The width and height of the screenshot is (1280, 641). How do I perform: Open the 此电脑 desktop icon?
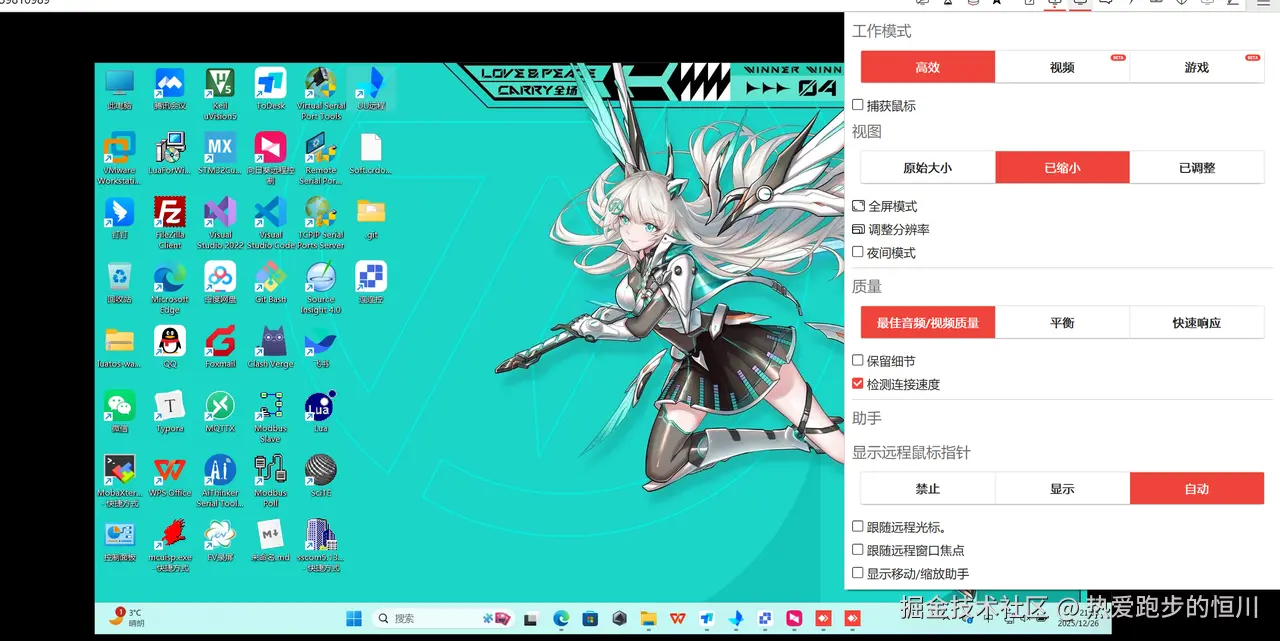(119, 86)
